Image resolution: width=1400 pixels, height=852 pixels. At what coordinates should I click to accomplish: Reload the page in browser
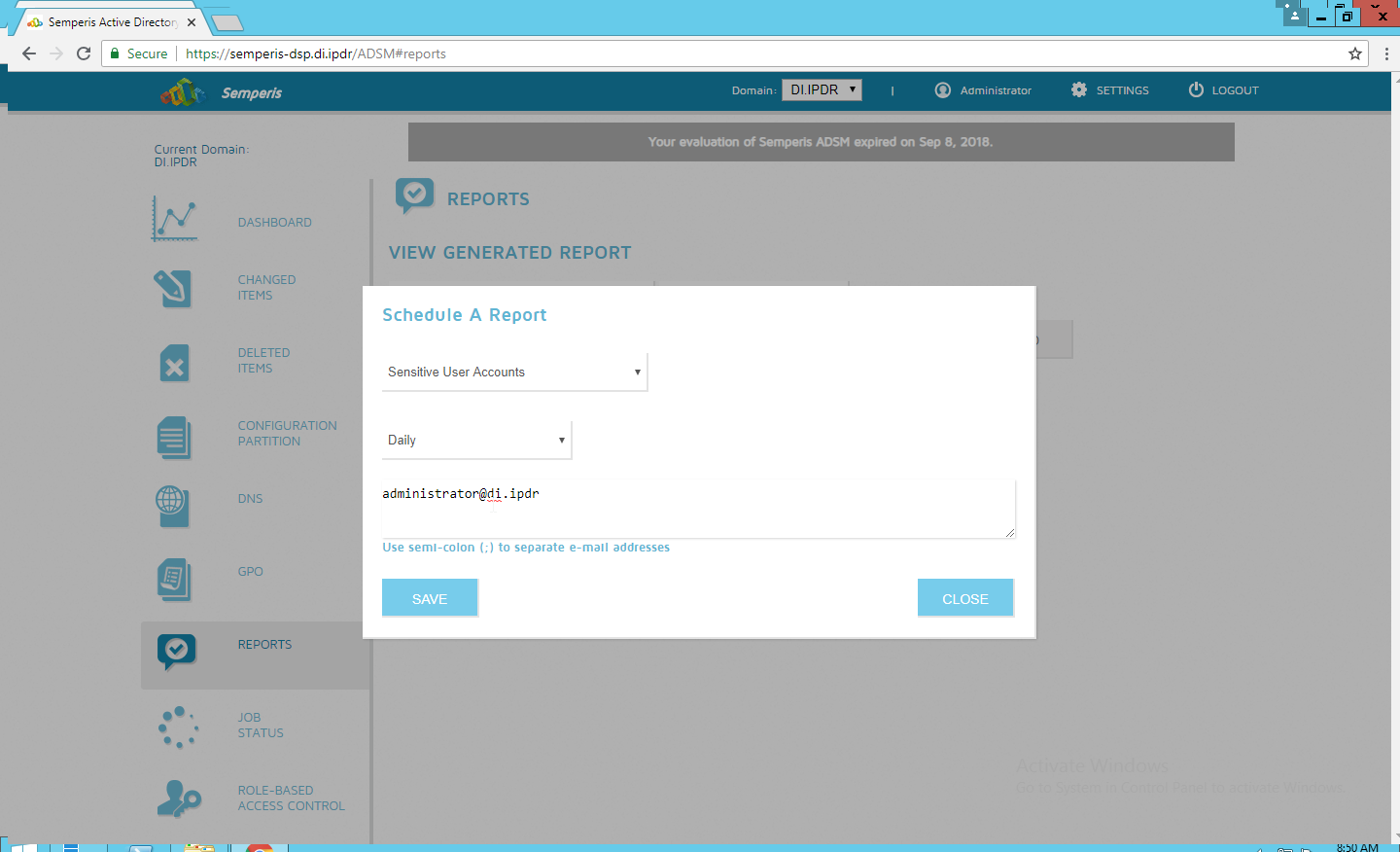pyautogui.click(x=84, y=53)
